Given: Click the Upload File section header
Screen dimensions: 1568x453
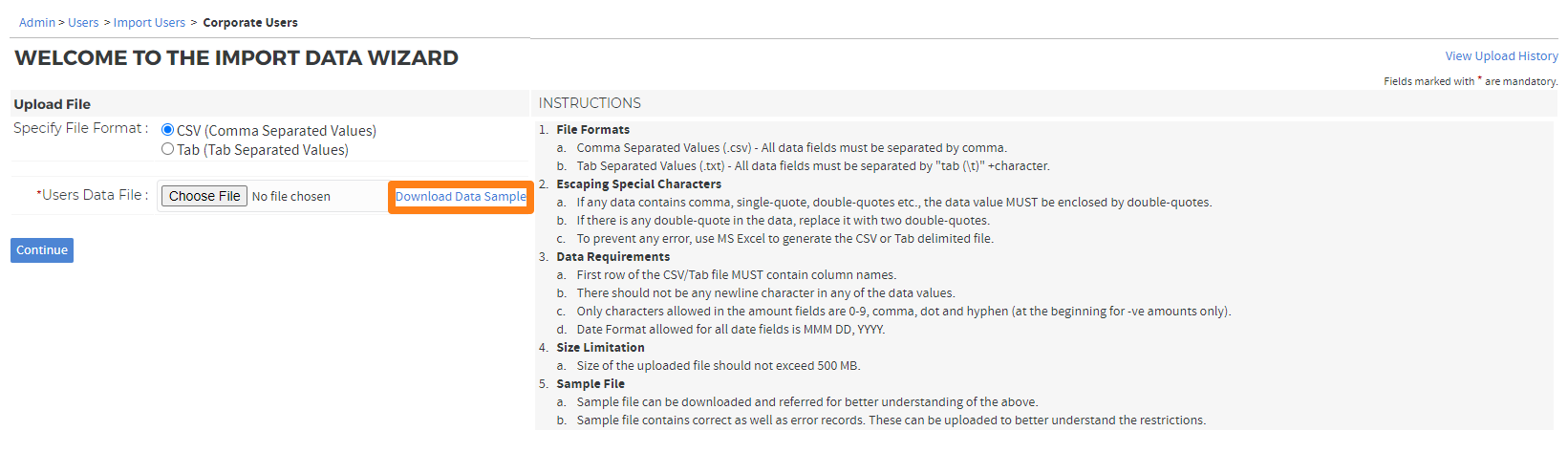Looking at the screenshot, I should [x=53, y=104].
